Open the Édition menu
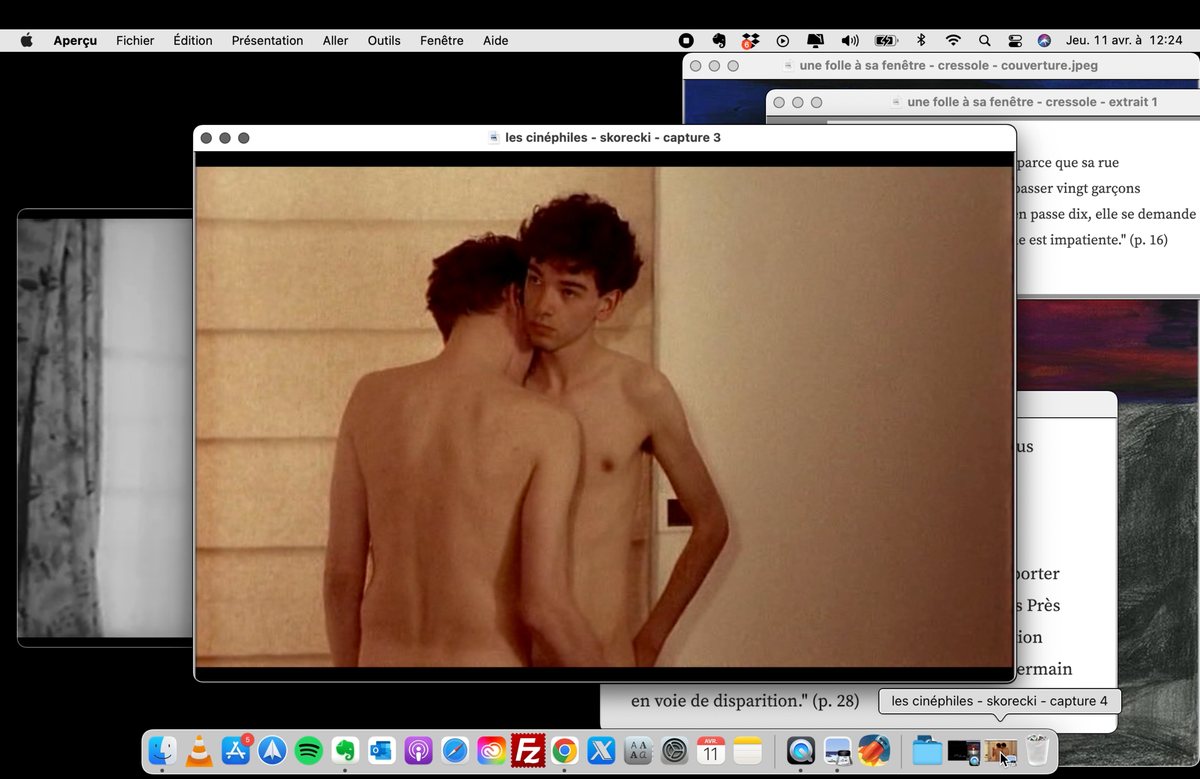This screenshot has height=779, width=1200. coord(193,41)
